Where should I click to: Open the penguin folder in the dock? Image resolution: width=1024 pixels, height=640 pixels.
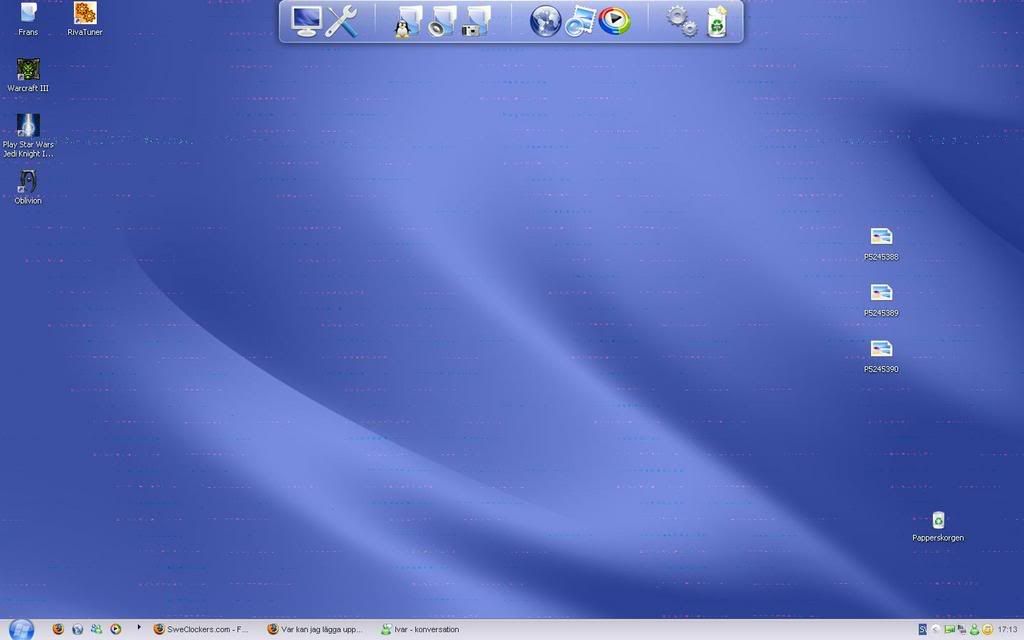point(407,22)
